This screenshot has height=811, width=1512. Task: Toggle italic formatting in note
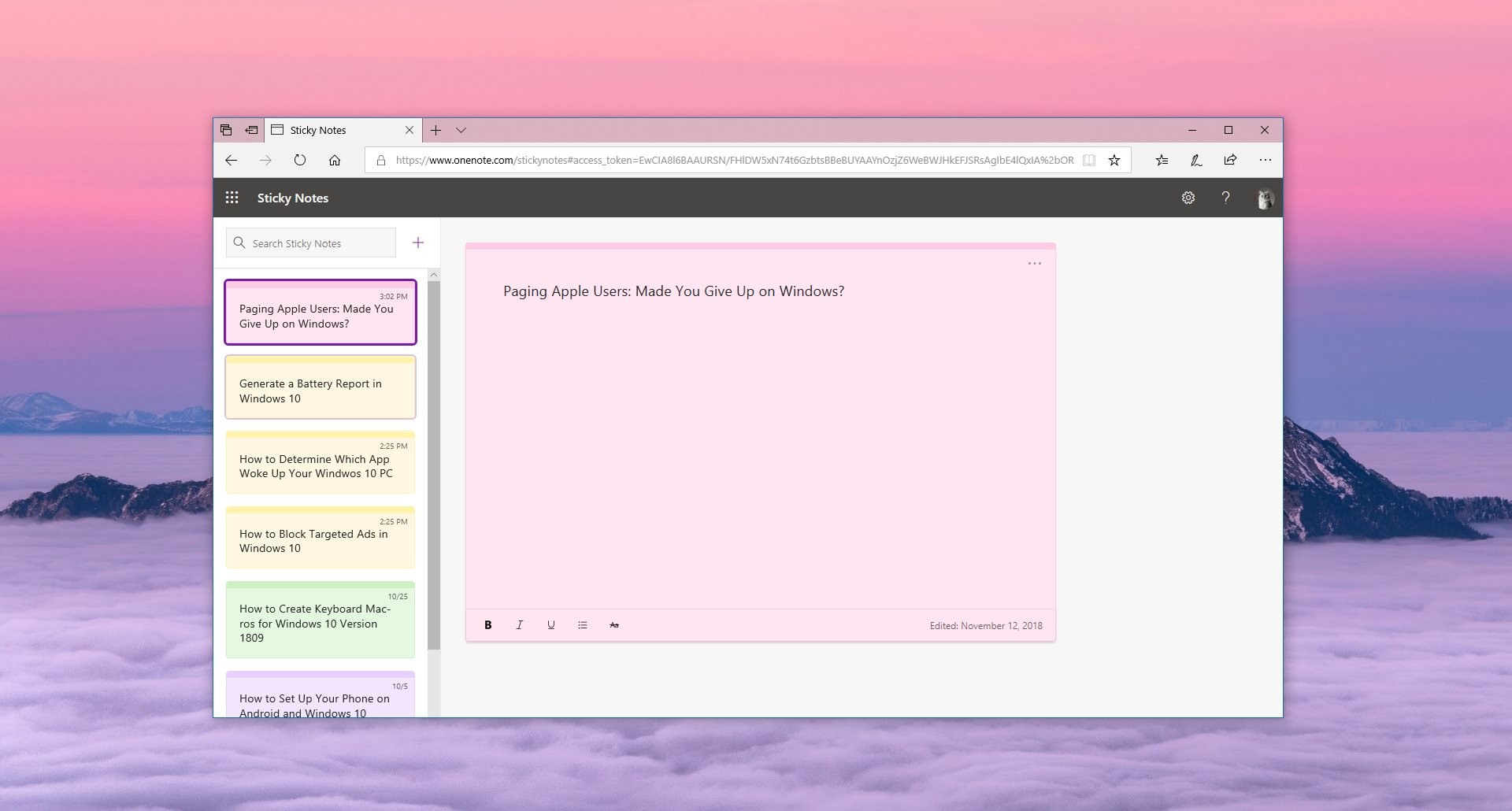click(520, 625)
